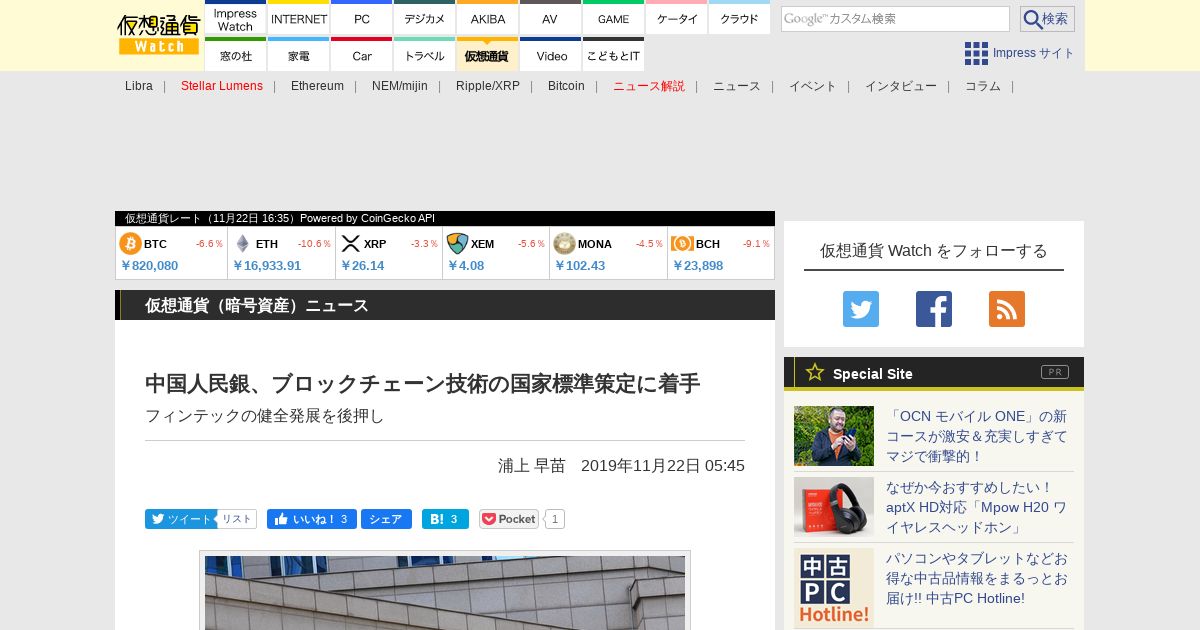Screen dimensions: 1200x630
Task: Open the 窓の杜 tab
Action: click(236, 55)
